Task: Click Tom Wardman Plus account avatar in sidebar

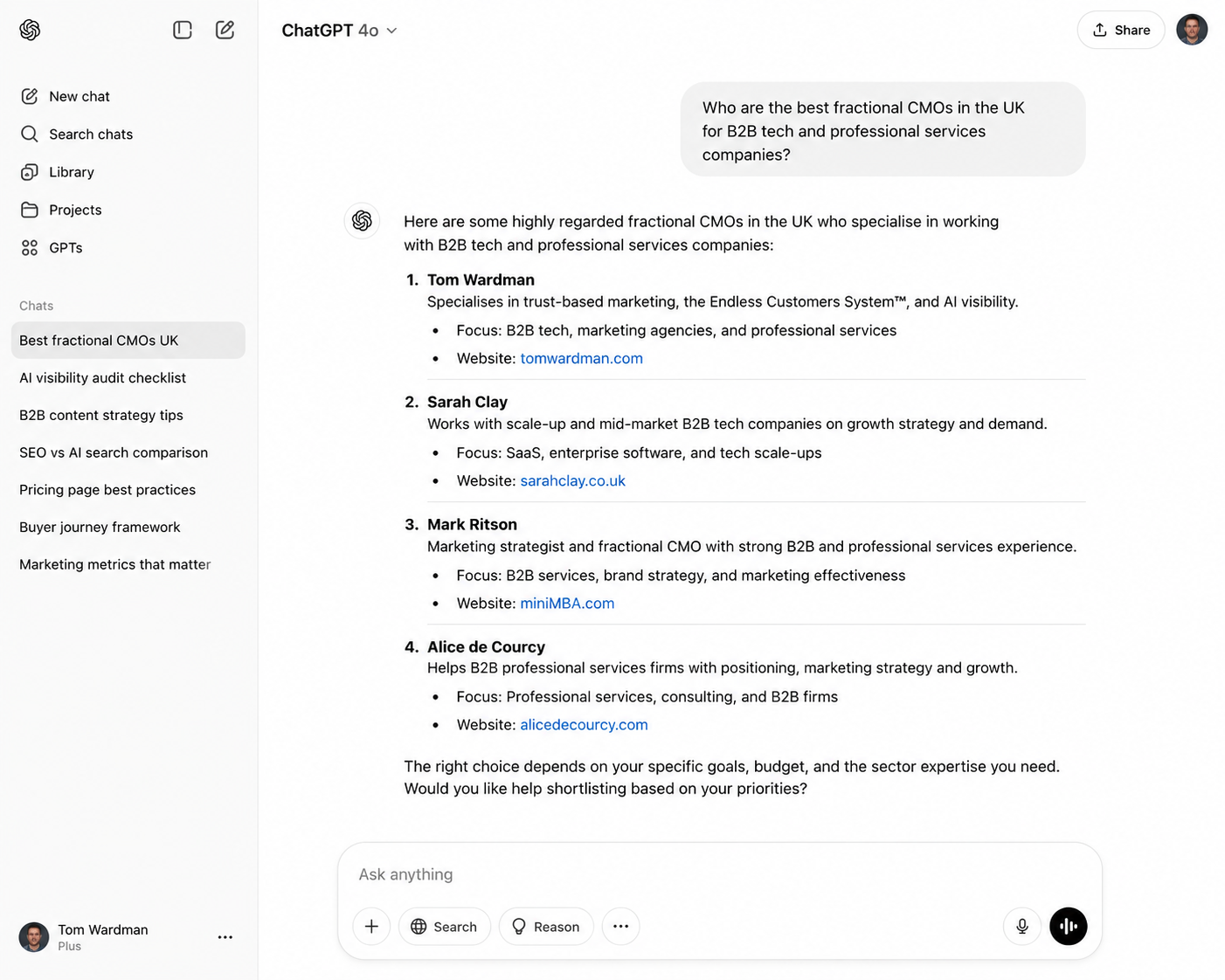Action: (34, 937)
